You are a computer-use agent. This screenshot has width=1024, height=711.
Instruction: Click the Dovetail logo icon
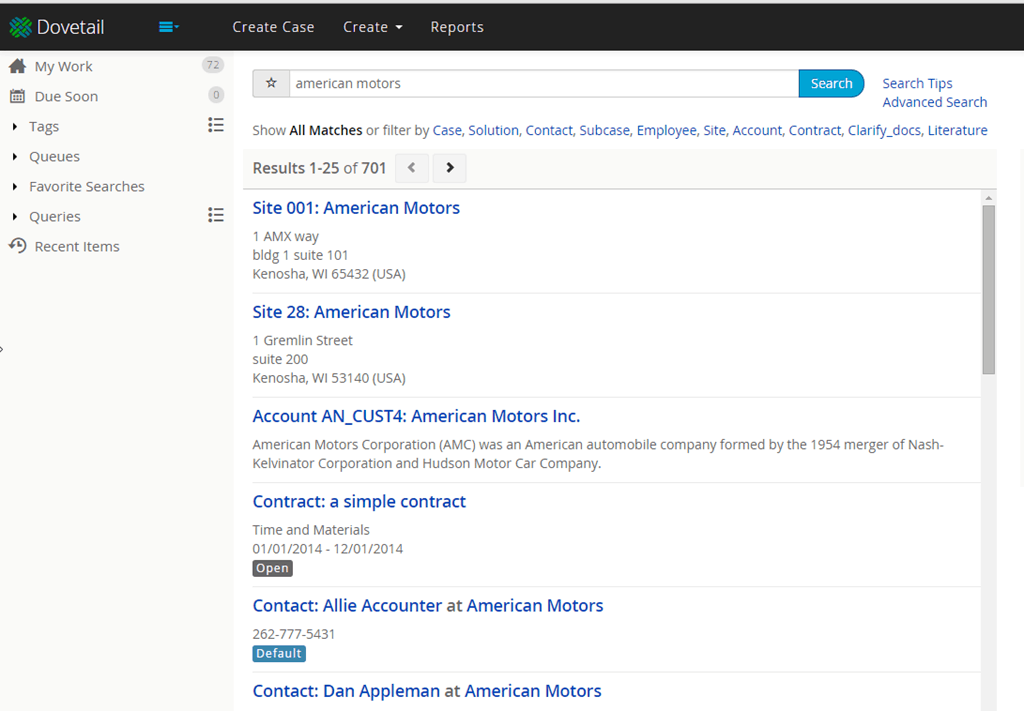[18, 26]
